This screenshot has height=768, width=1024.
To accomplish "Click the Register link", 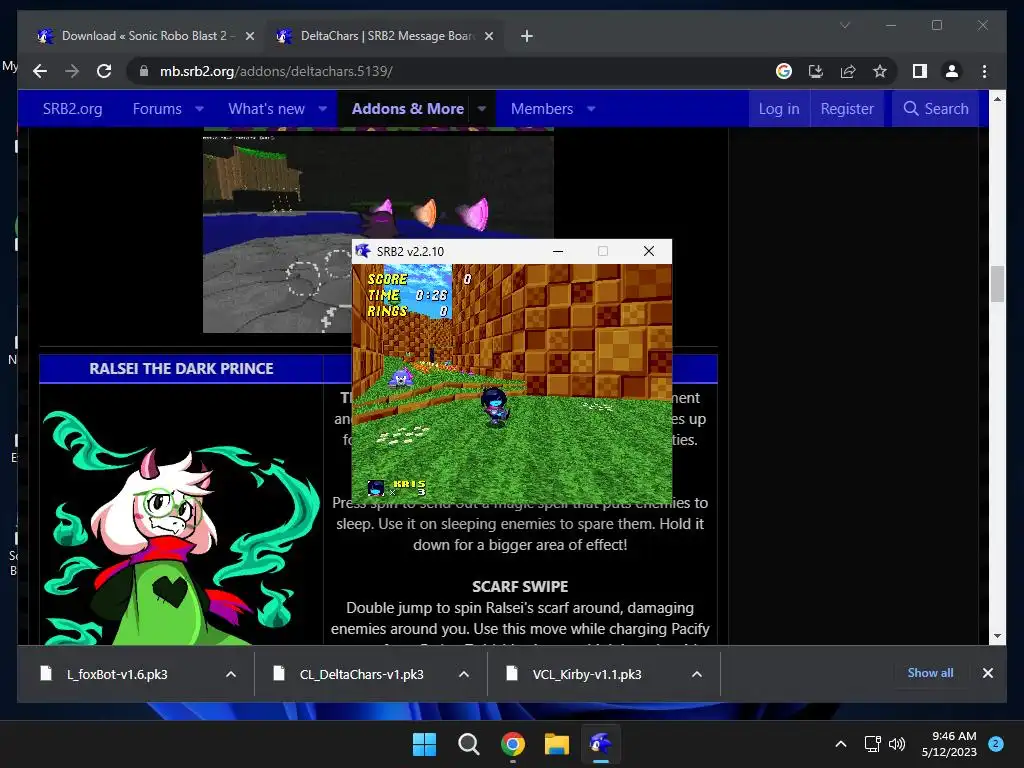I will pos(847,108).
